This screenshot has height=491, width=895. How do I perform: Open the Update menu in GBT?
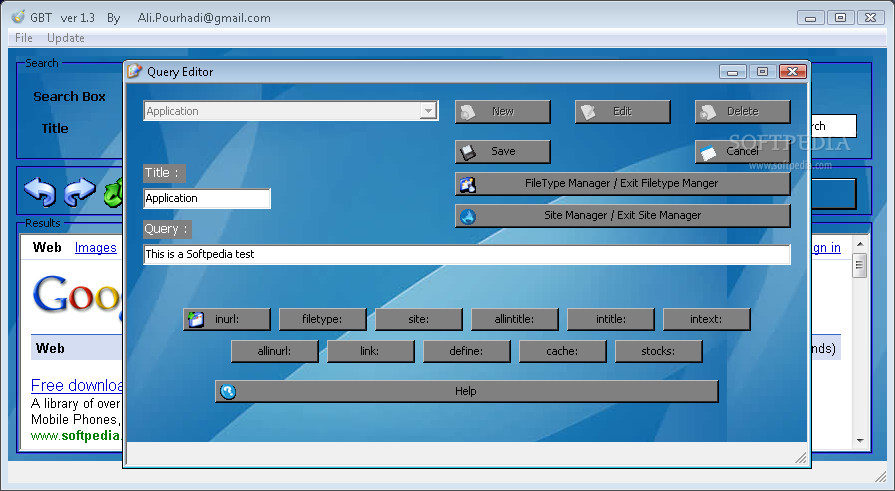[x=66, y=38]
